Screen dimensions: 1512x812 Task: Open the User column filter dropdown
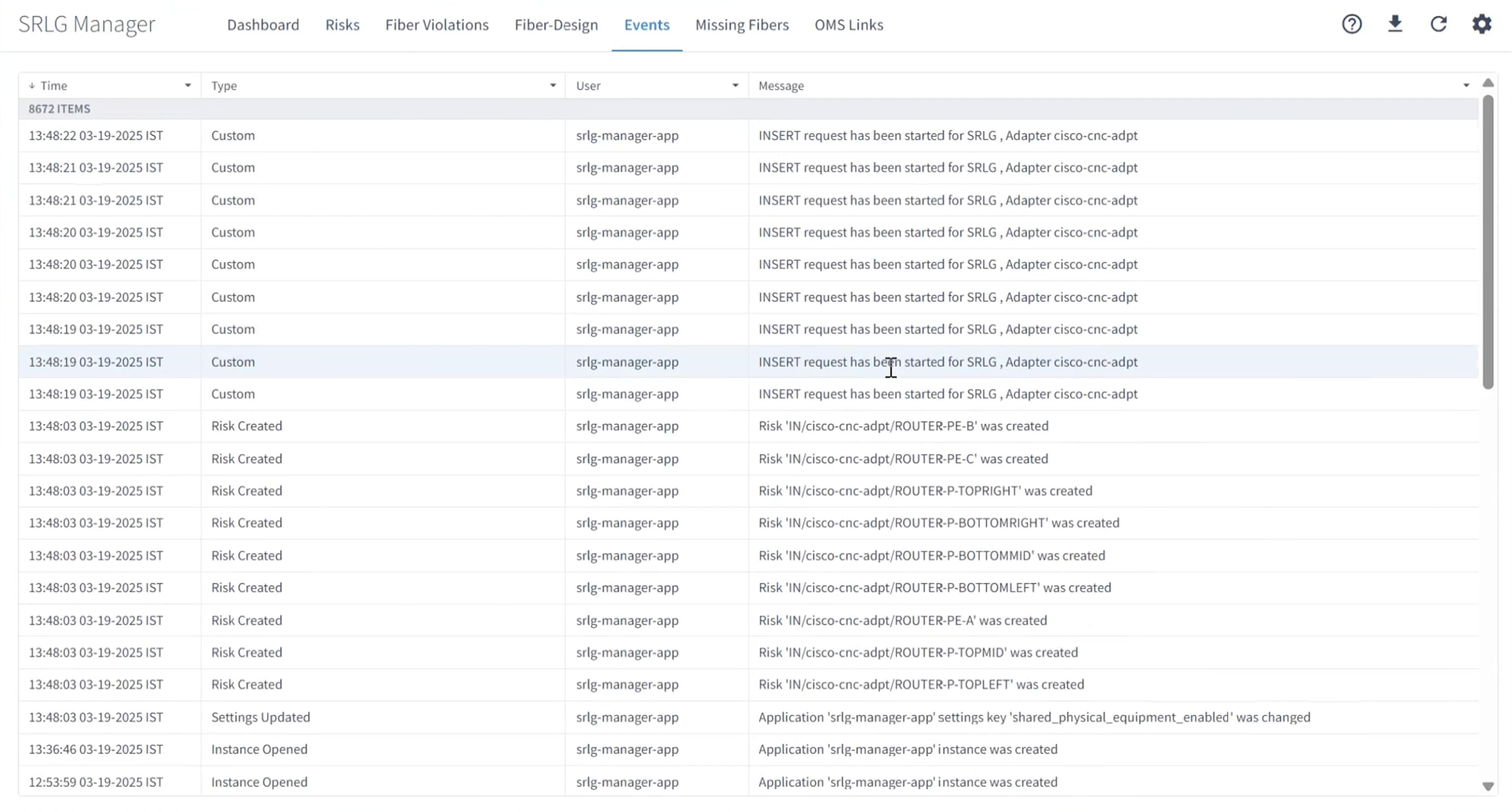pos(735,86)
